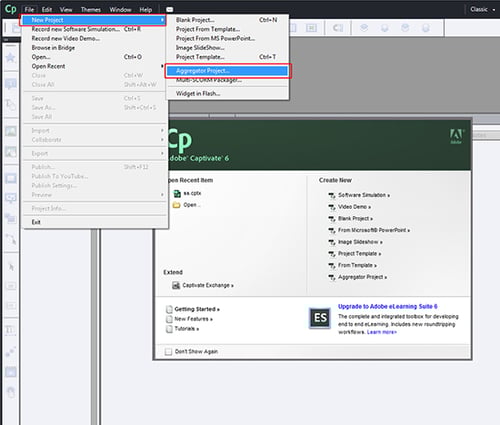This screenshot has height=425, width=500.
Task: Click the pointer tool icon in left toolbar
Action: [11, 267]
